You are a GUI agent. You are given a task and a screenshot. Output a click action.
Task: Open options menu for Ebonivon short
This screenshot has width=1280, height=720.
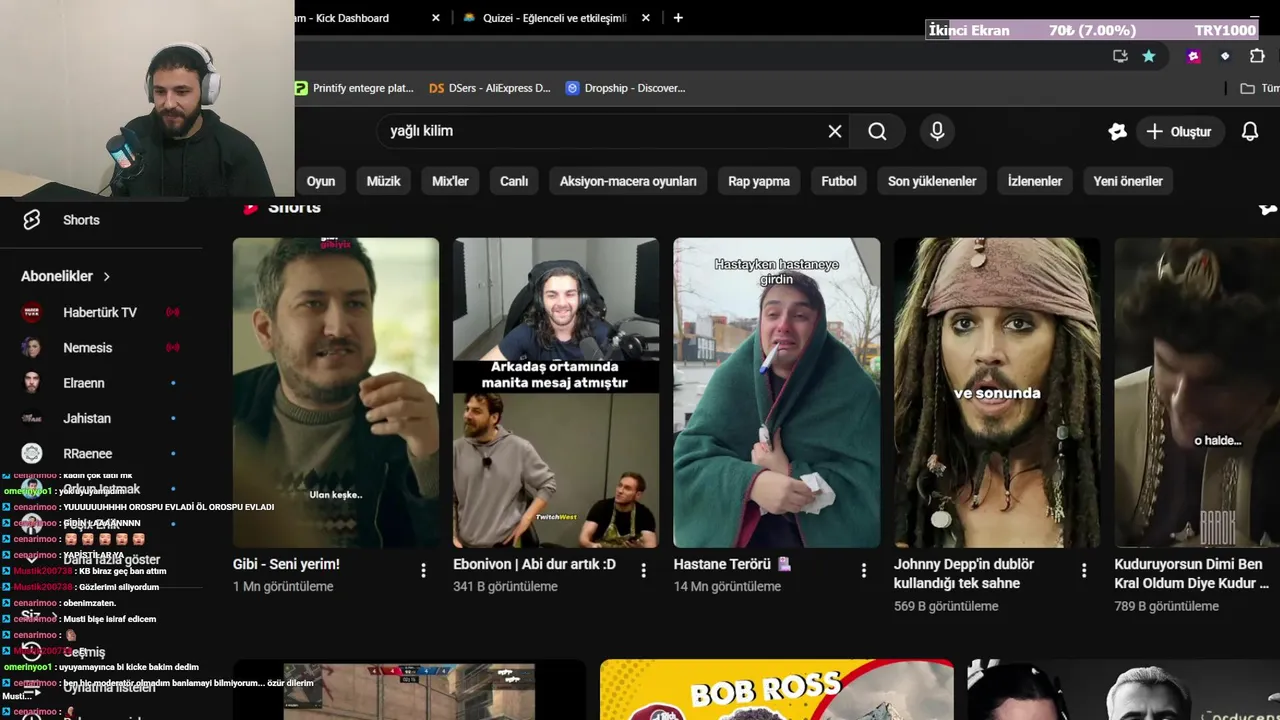(643, 570)
